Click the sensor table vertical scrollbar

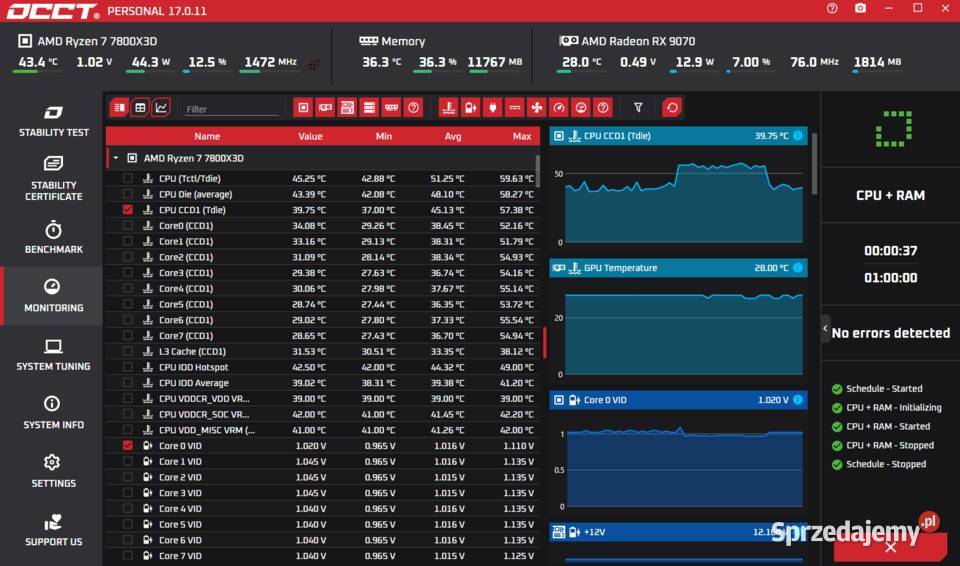point(538,172)
